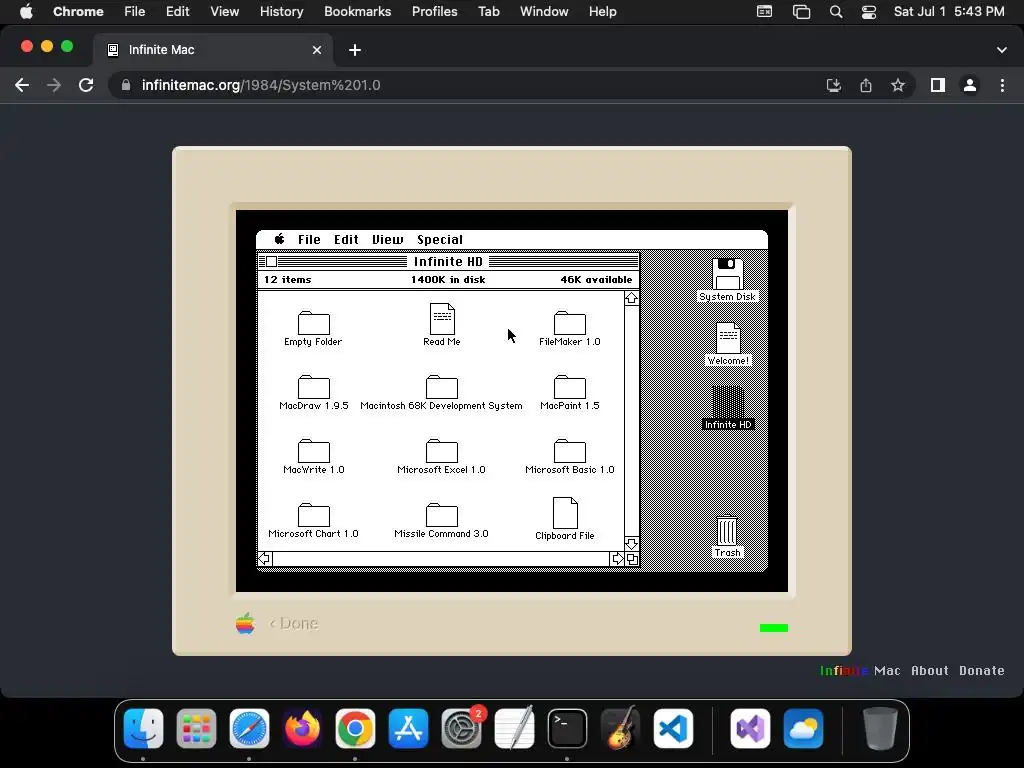The width and height of the screenshot is (1024, 768).
Task: Click the vertical scrollbar up arrow
Action: pos(631,298)
